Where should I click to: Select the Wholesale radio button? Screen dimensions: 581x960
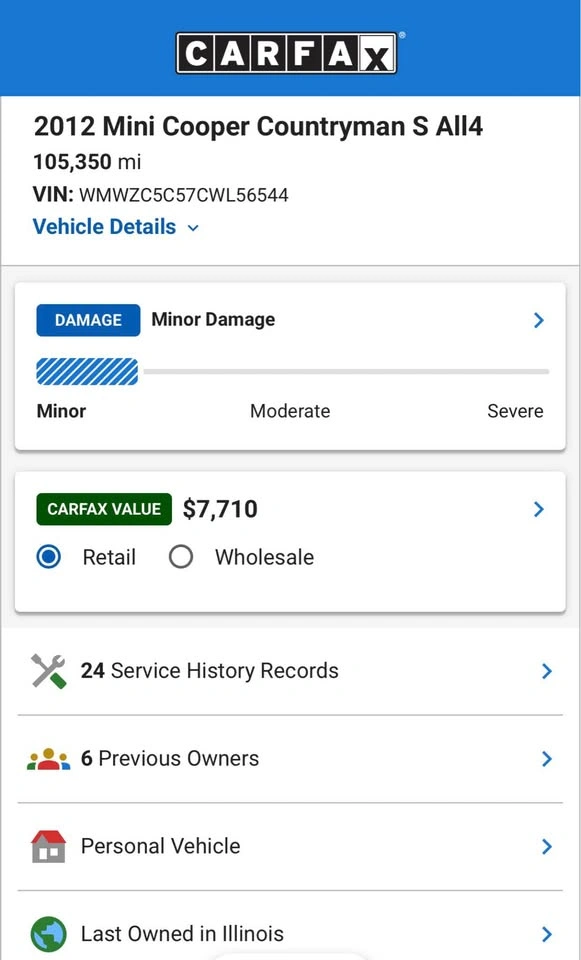tap(181, 558)
